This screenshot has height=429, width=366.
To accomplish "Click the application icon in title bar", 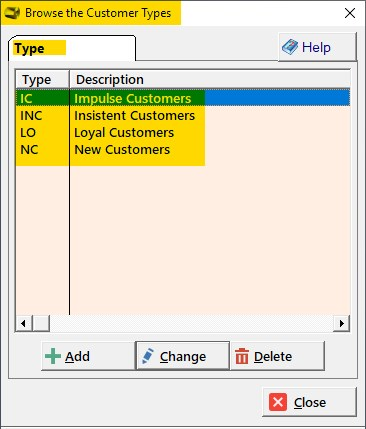I will 12,13.
